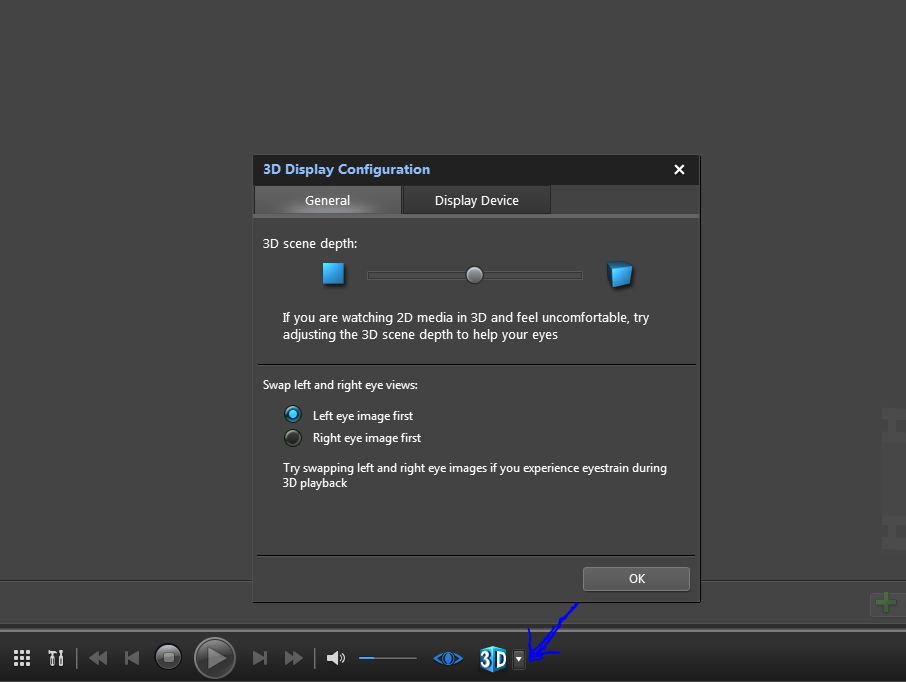Viewport: 906px width, 682px height.
Task: Toggle the TrueTheater eye icon
Action: pyautogui.click(x=448, y=658)
